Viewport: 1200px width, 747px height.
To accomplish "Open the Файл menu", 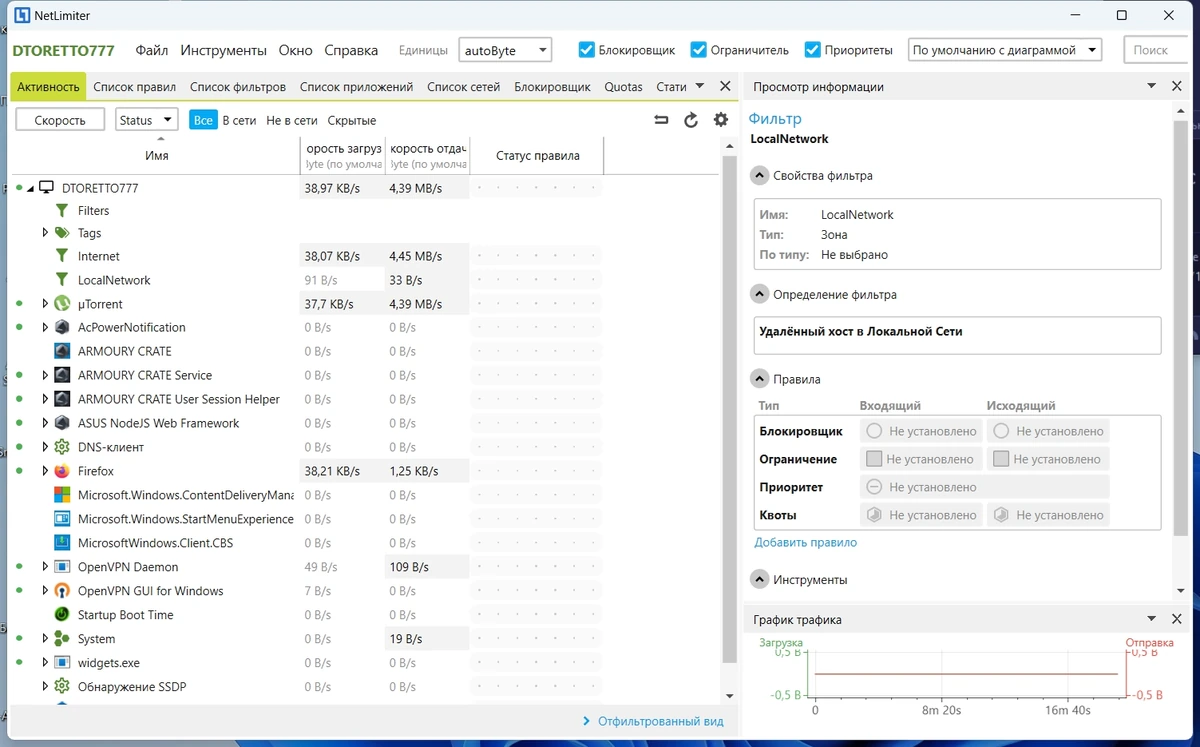I will (x=152, y=50).
